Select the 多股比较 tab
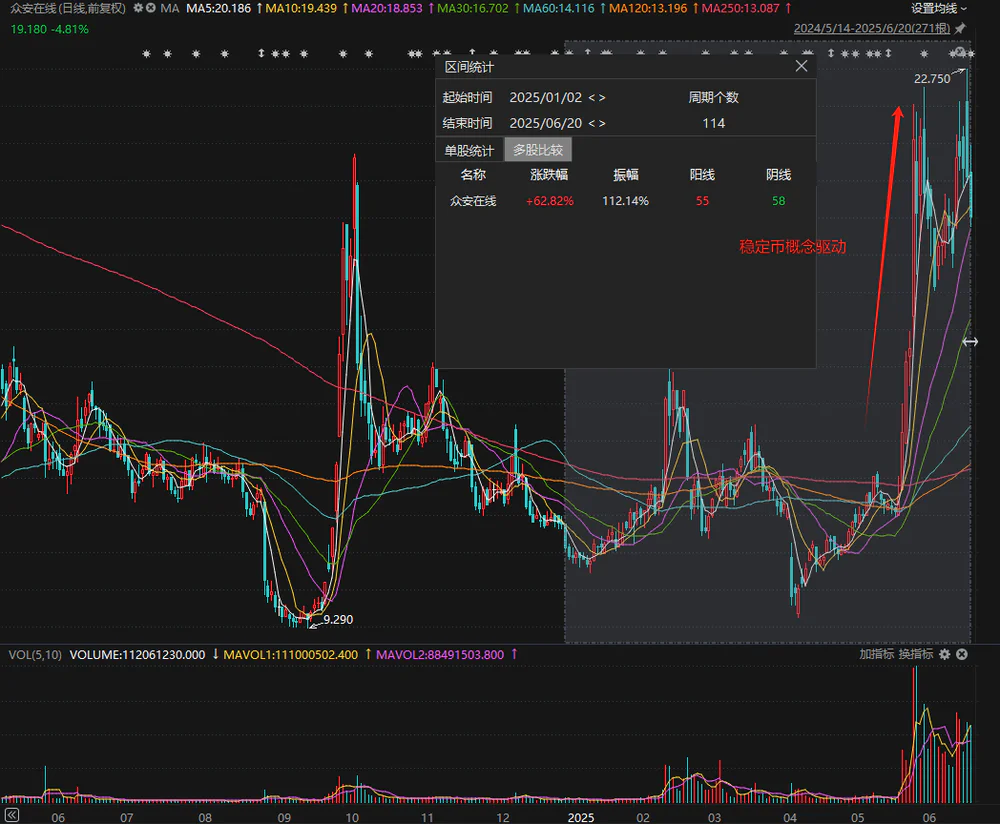 [x=538, y=150]
